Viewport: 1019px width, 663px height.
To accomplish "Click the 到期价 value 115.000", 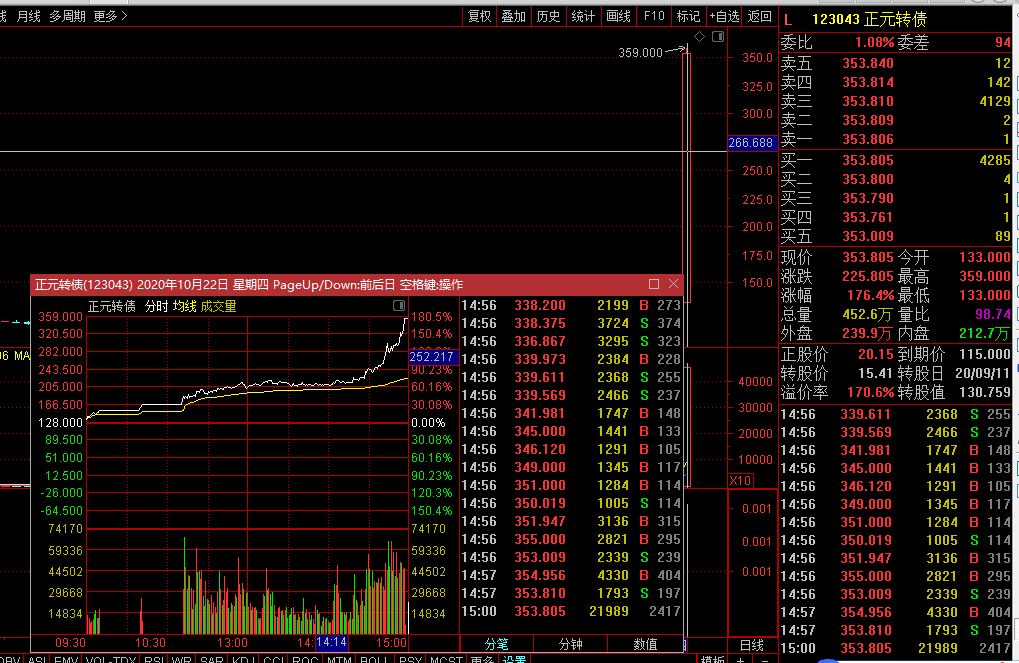I will (985, 354).
